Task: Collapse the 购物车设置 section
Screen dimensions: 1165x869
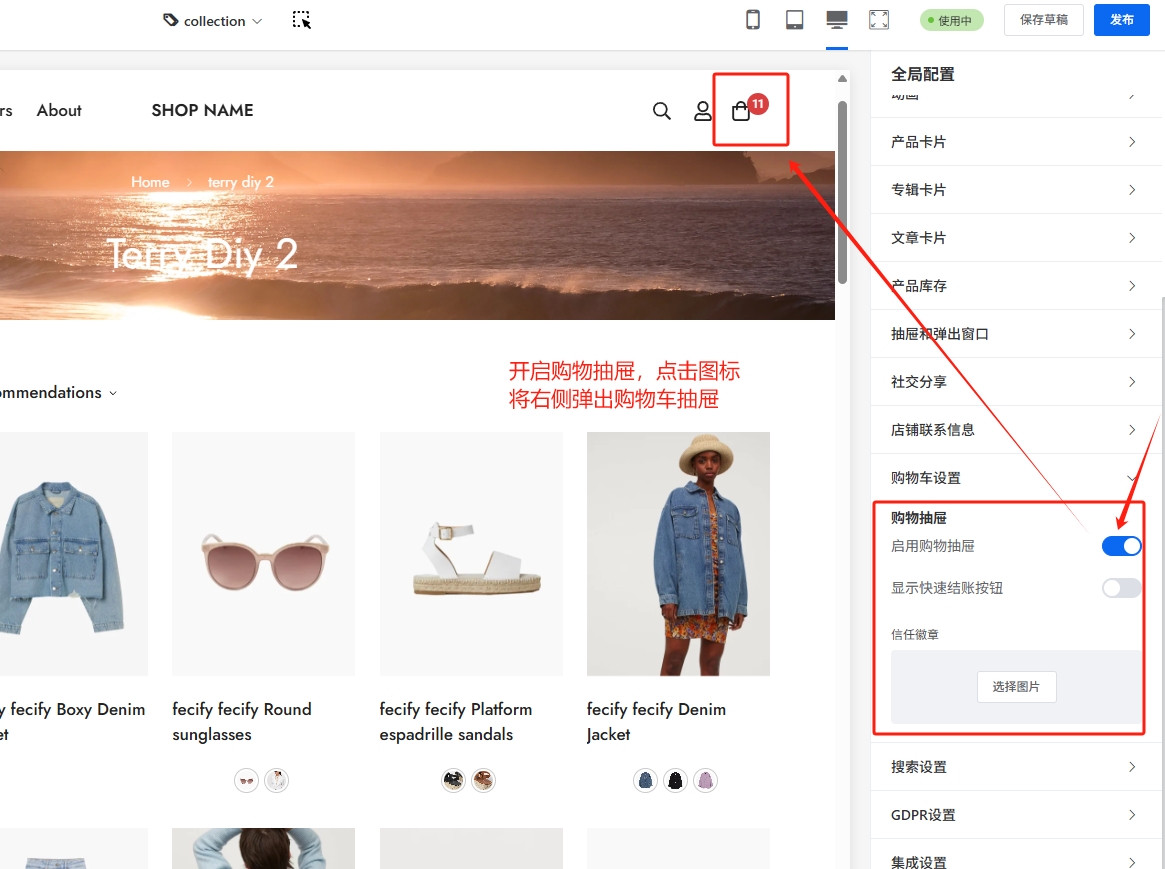Action: [1015, 478]
